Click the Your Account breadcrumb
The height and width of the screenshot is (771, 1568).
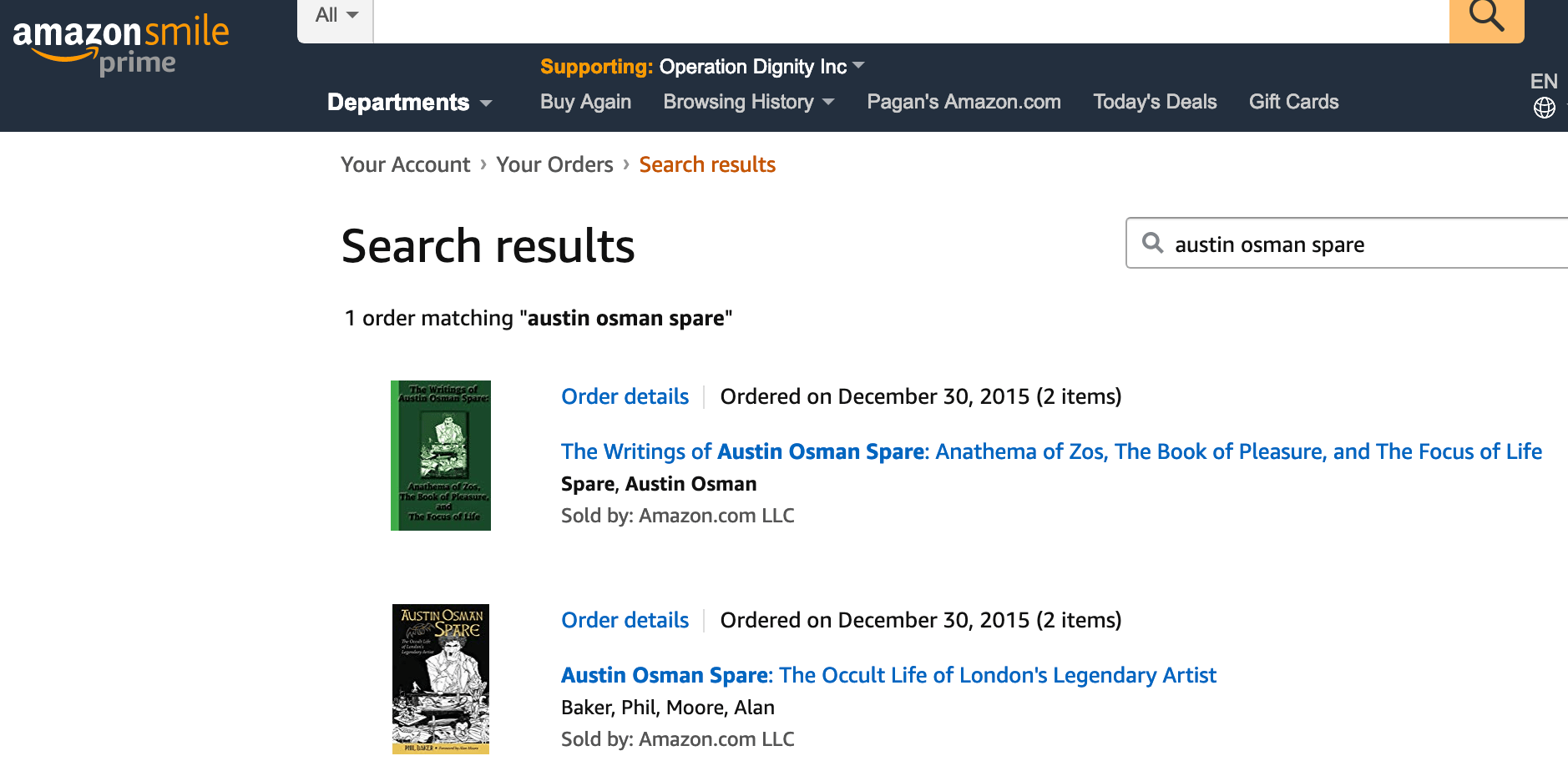[405, 164]
